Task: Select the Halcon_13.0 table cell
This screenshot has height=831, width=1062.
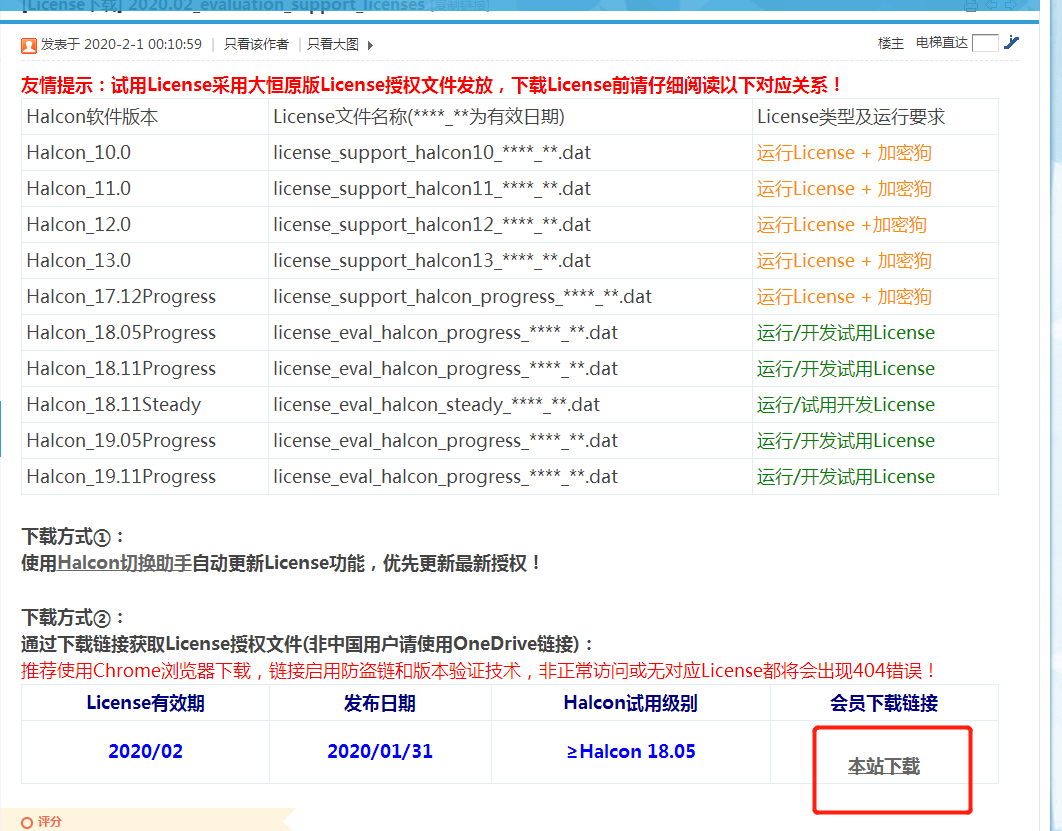Action: coord(78,260)
